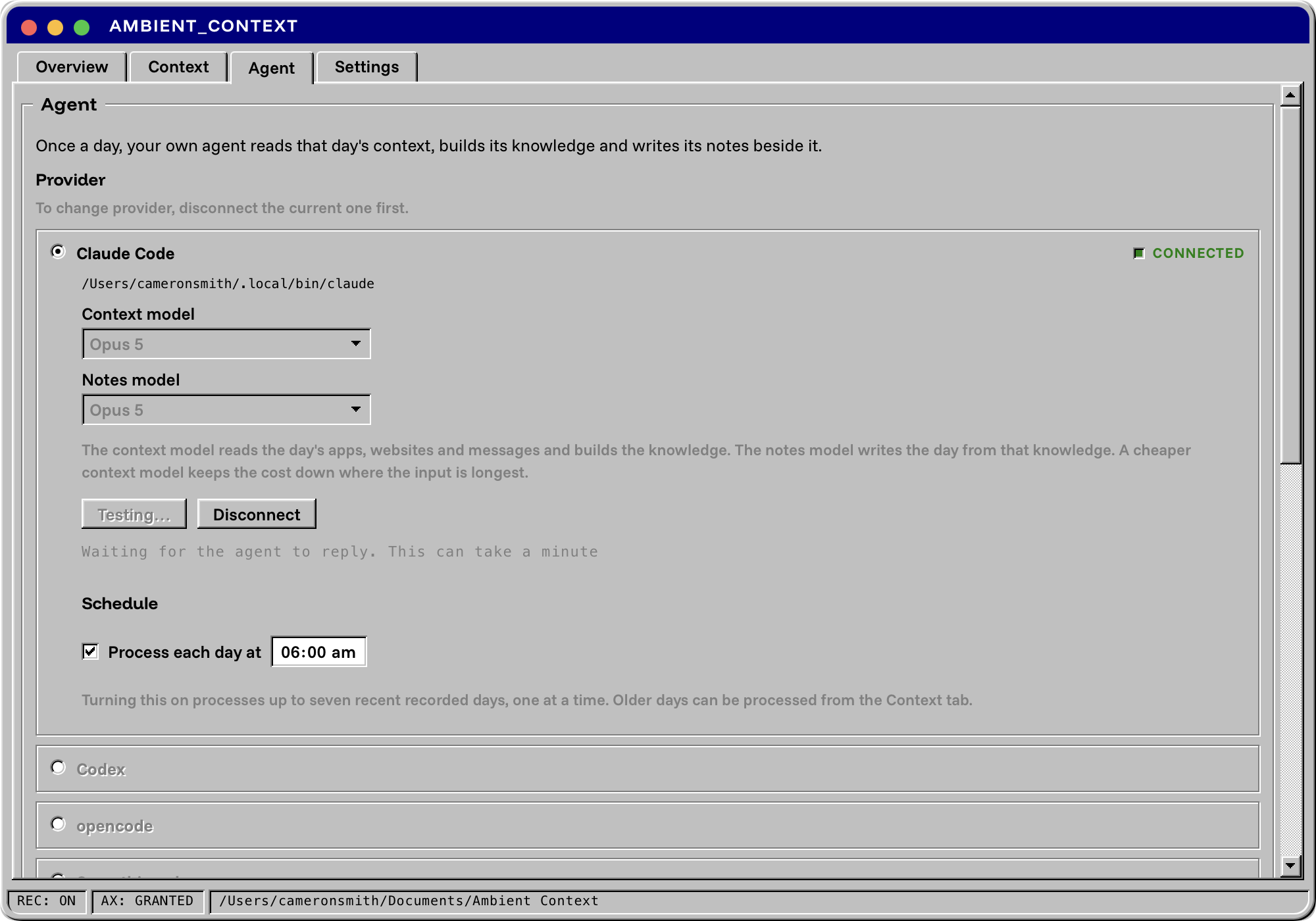The image size is (1316, 921).
Task: Toggle the Process each day at checkbox
Action: (x=90, y=651)
